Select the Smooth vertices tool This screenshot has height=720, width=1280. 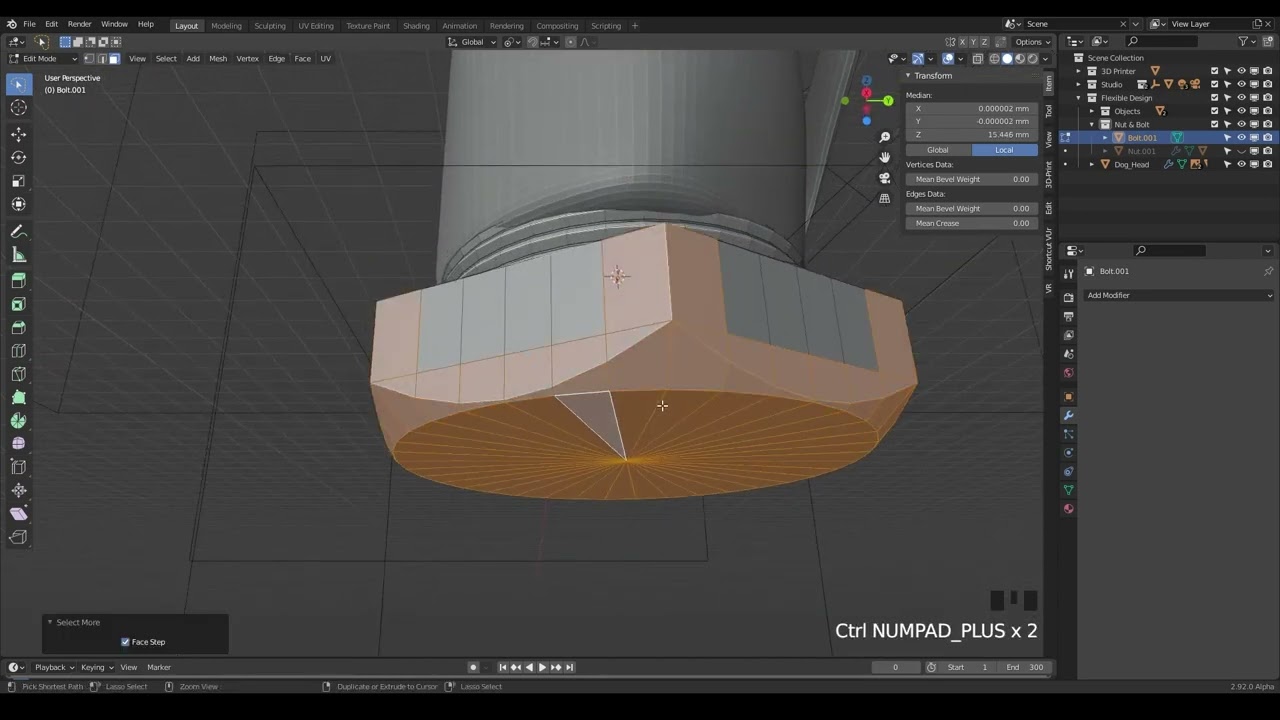(19, 443)
